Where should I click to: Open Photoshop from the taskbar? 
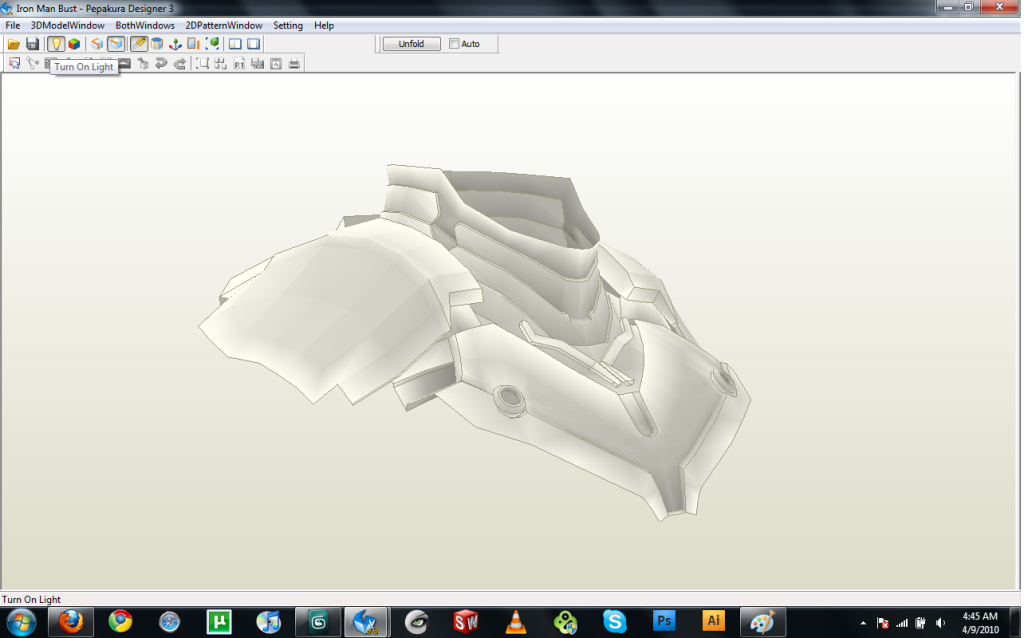[x=664, y=621]
